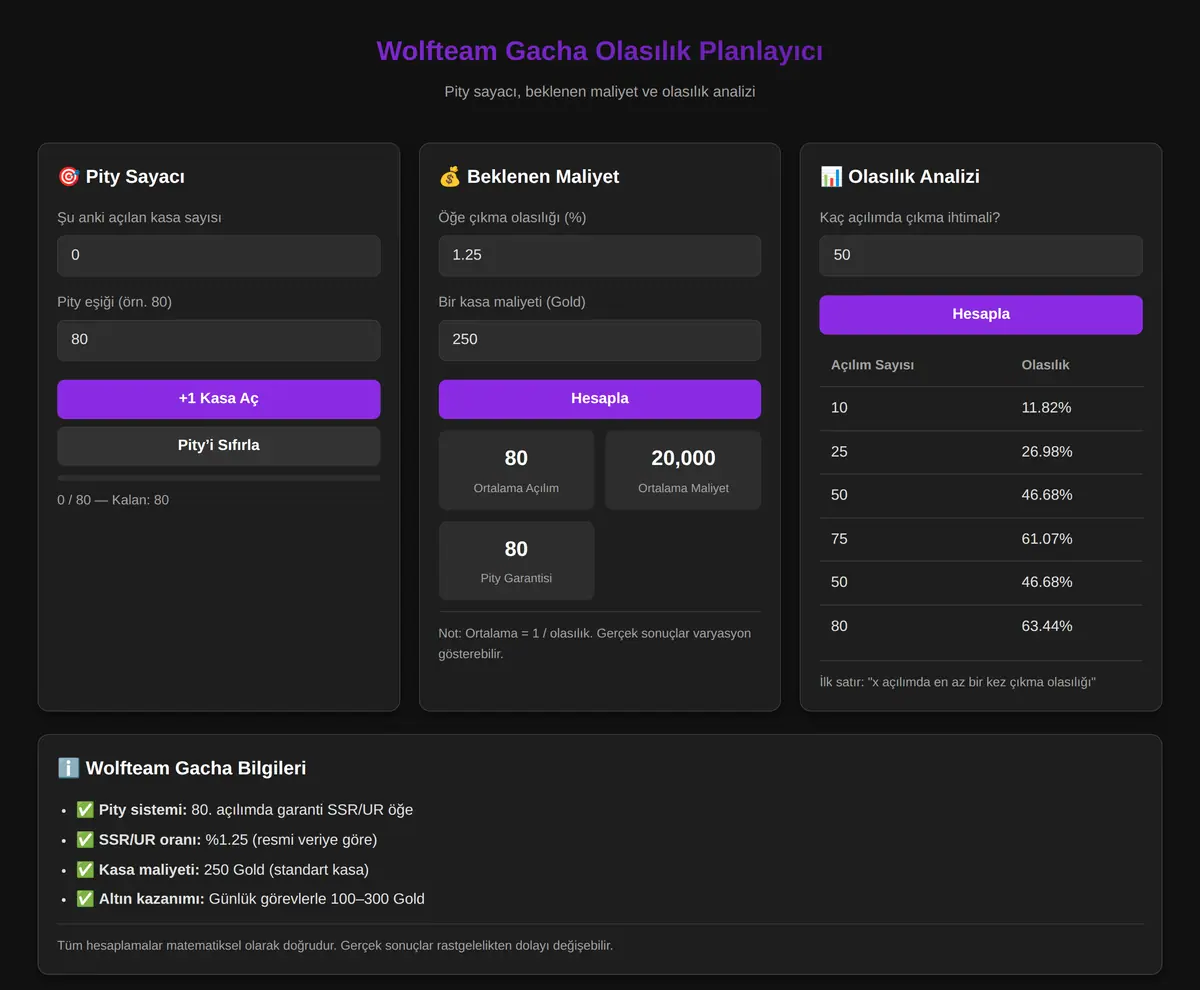Click the "İlk satır" table footnote

(958, 682)
